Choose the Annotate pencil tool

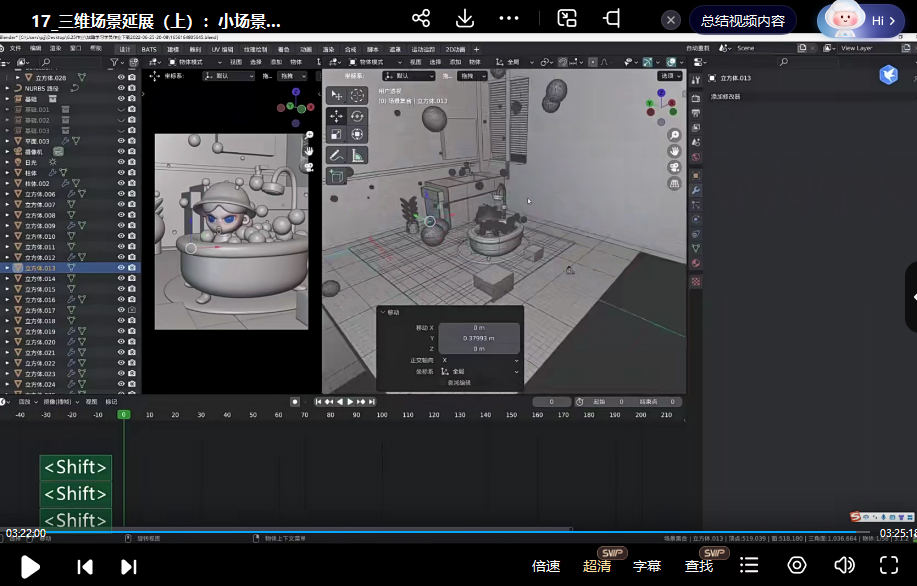336,155
